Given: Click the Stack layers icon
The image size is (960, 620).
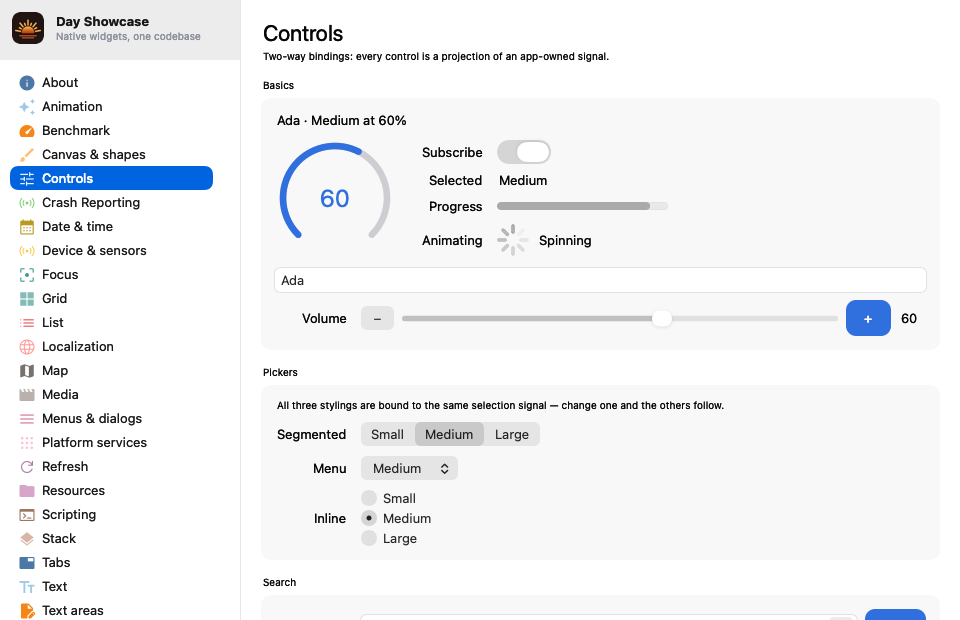Looking at the screenshot, I should [27, 539].
